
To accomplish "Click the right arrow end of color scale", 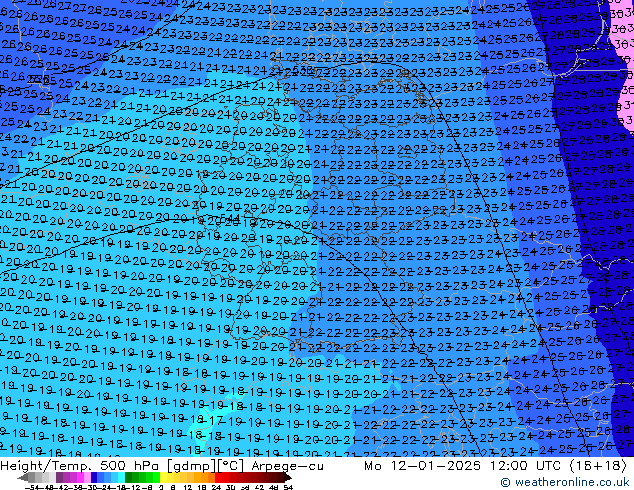I will pos(288,478).
